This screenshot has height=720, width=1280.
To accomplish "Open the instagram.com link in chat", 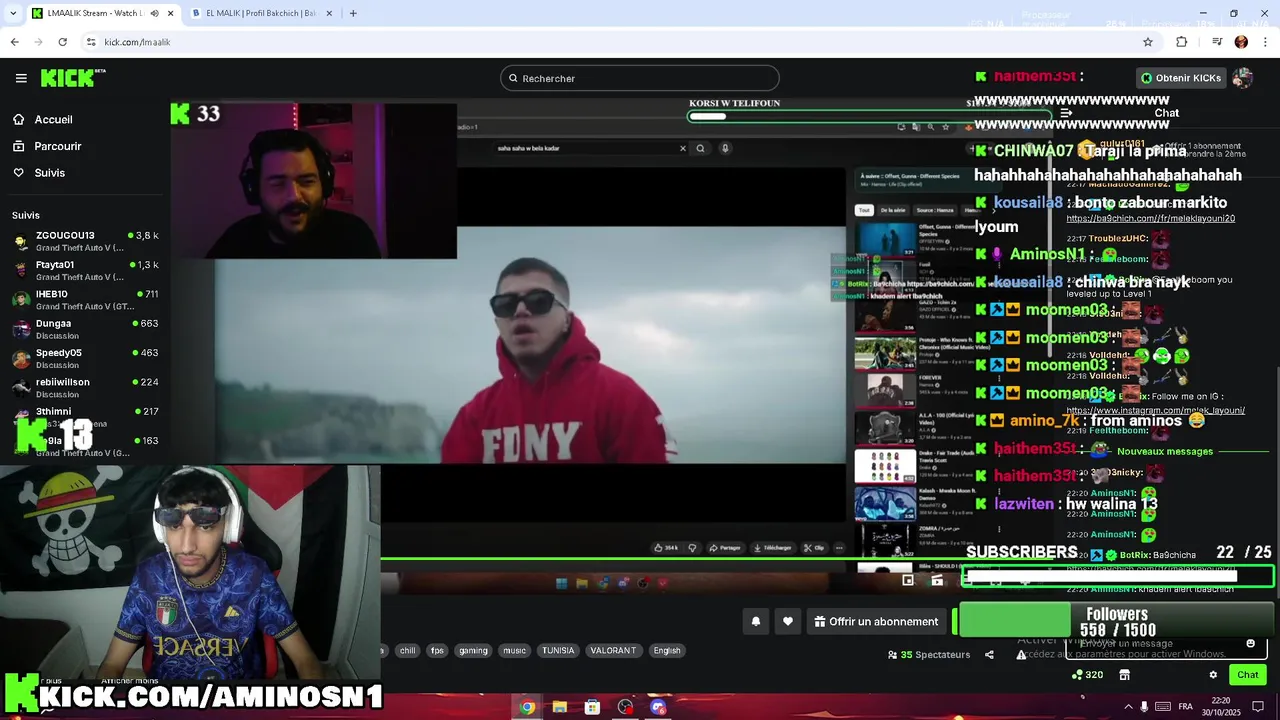I will coord(1155,410).
